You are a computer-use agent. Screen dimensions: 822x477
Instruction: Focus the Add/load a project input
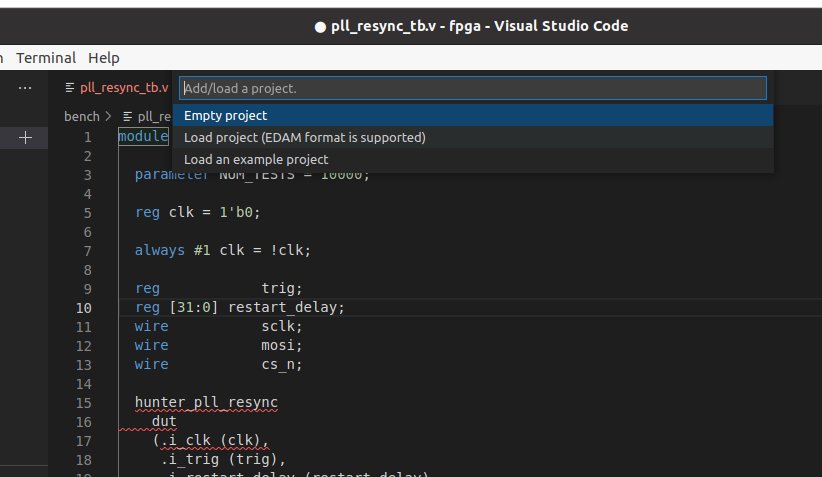click(473, 88)
